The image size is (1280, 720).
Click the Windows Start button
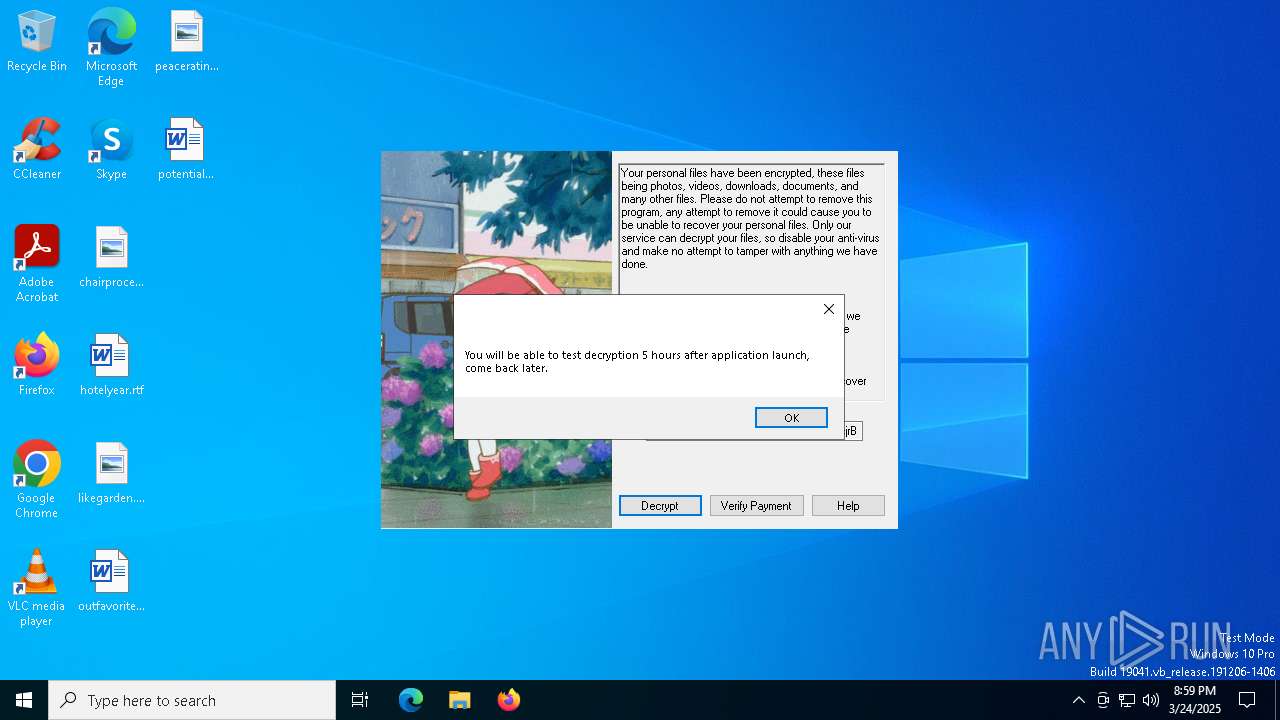point(24,700)
